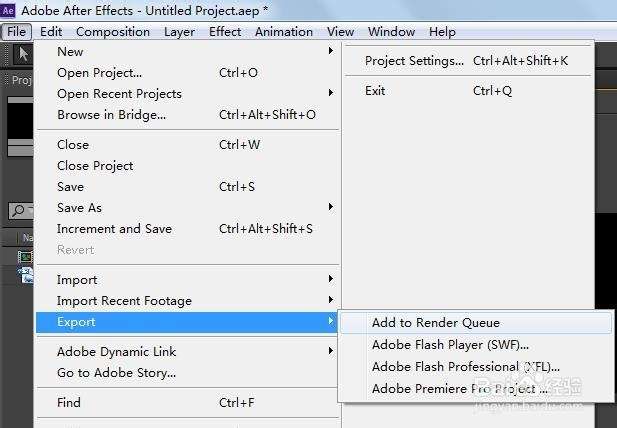Click Increment and Save
This screenshot has height=428, width=617.
coord(114,228)
